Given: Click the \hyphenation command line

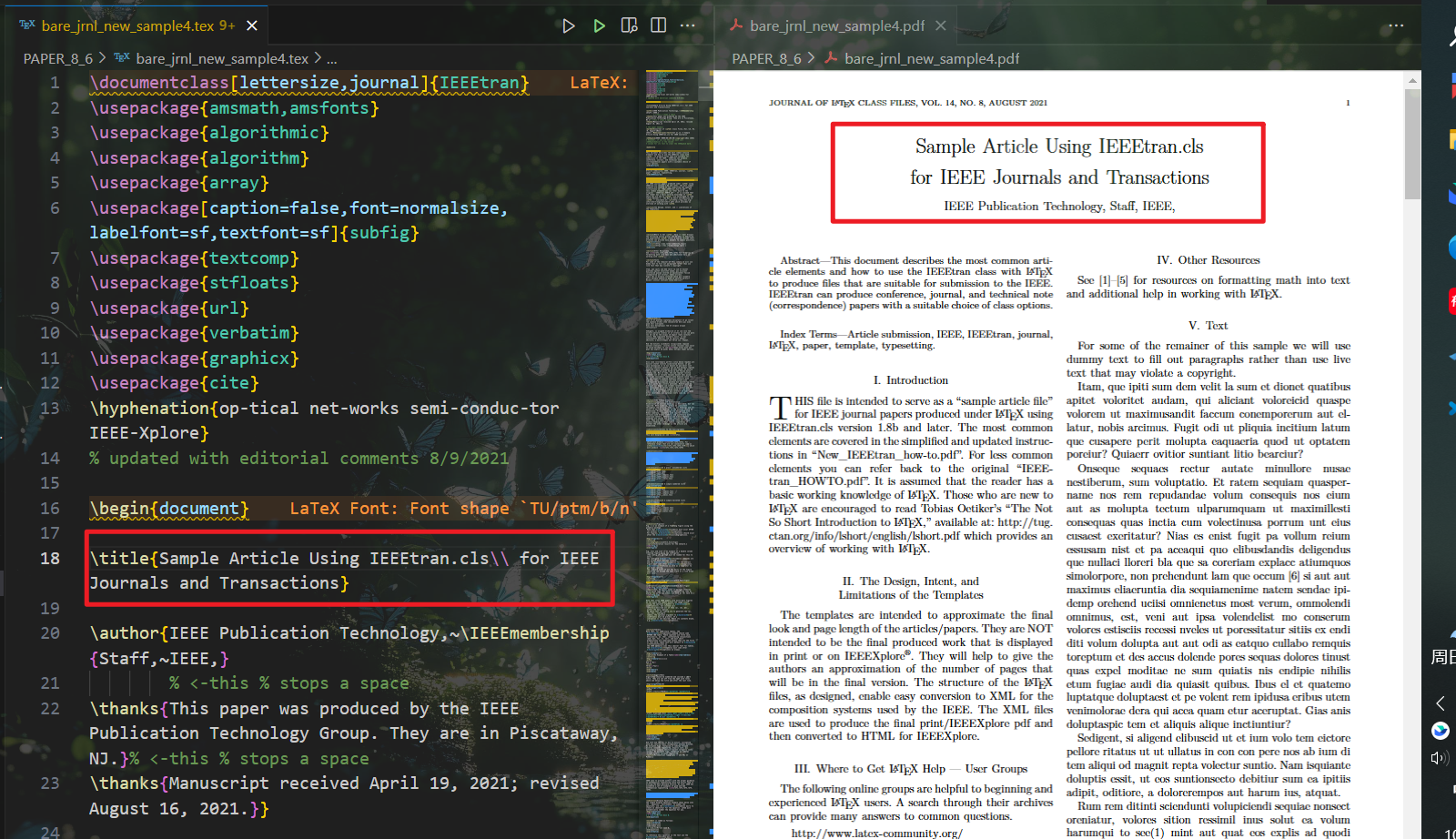Looking at the screenshot, I should 324,420.
